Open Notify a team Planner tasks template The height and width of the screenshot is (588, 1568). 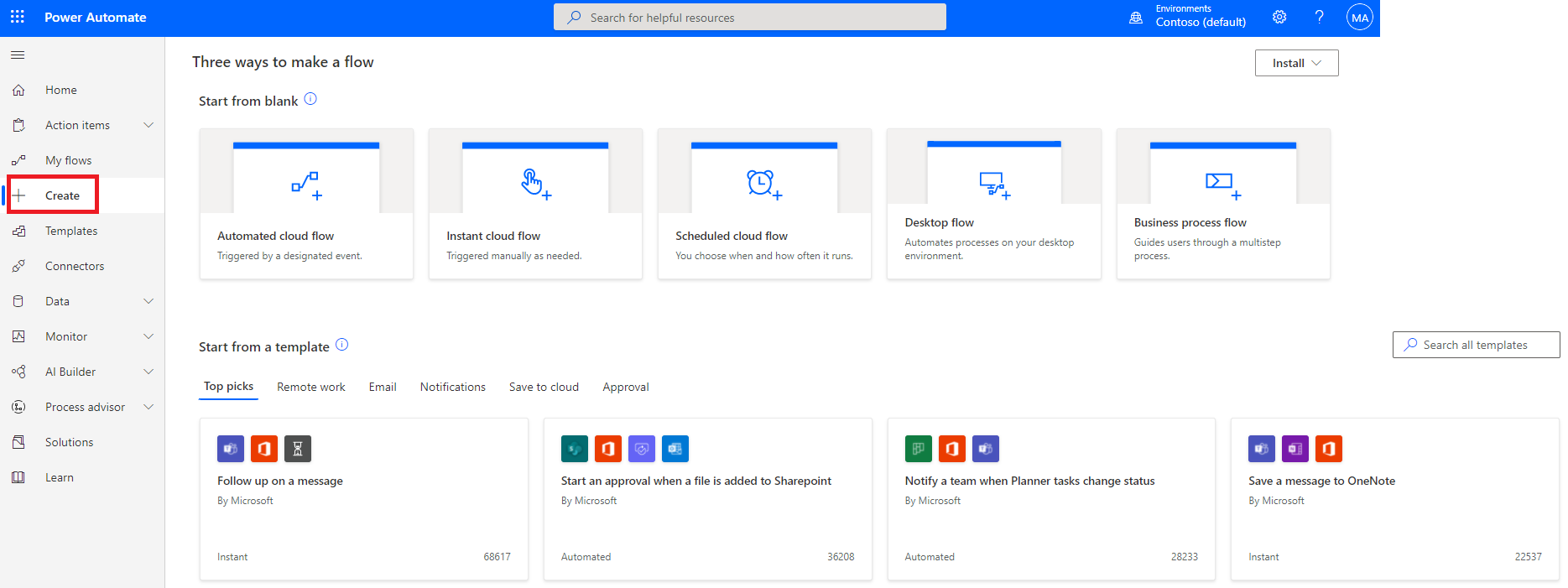tap(1051, 499)
